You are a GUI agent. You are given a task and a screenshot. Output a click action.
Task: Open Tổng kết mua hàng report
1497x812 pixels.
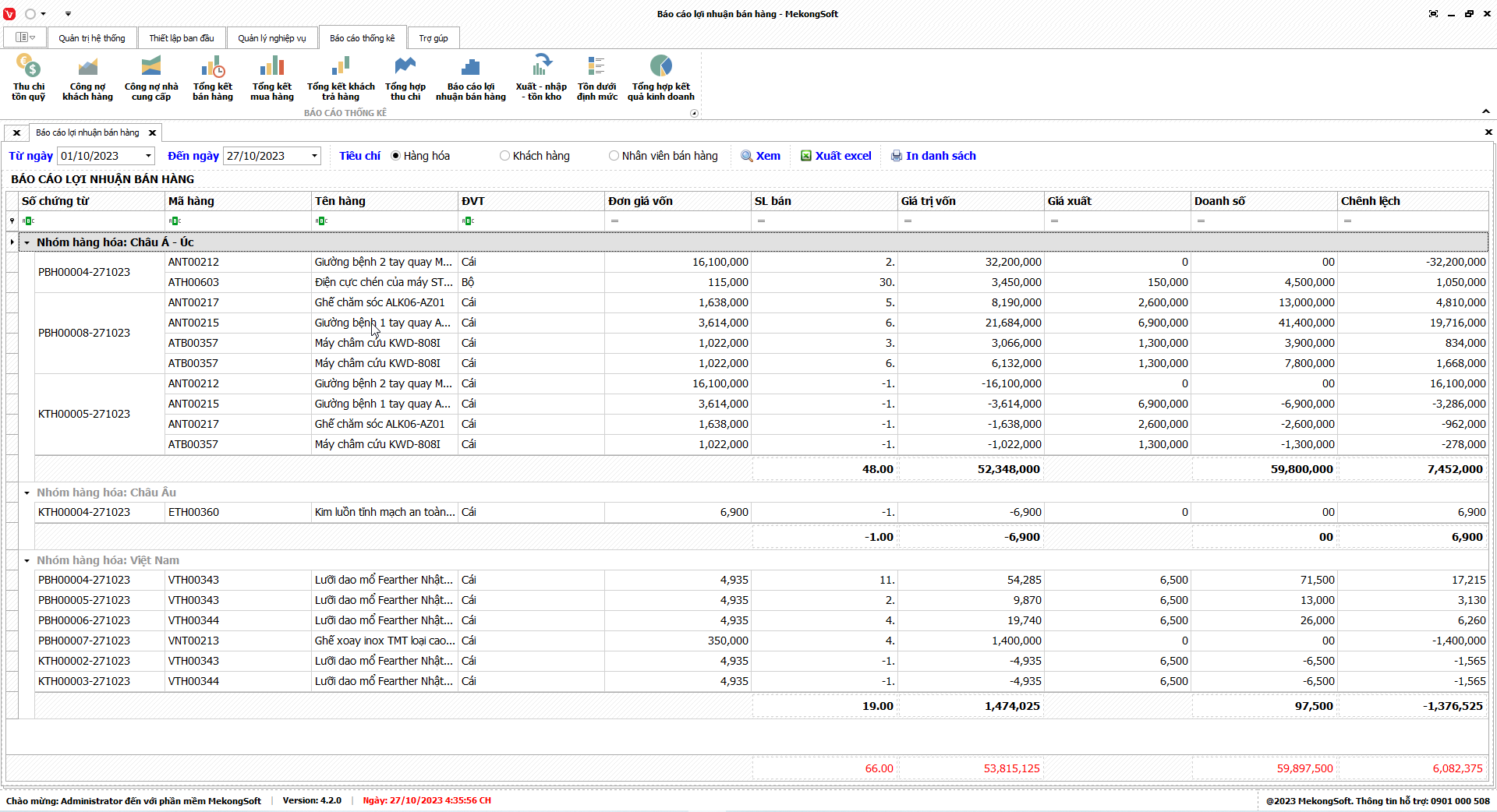(x=272, y=78)
